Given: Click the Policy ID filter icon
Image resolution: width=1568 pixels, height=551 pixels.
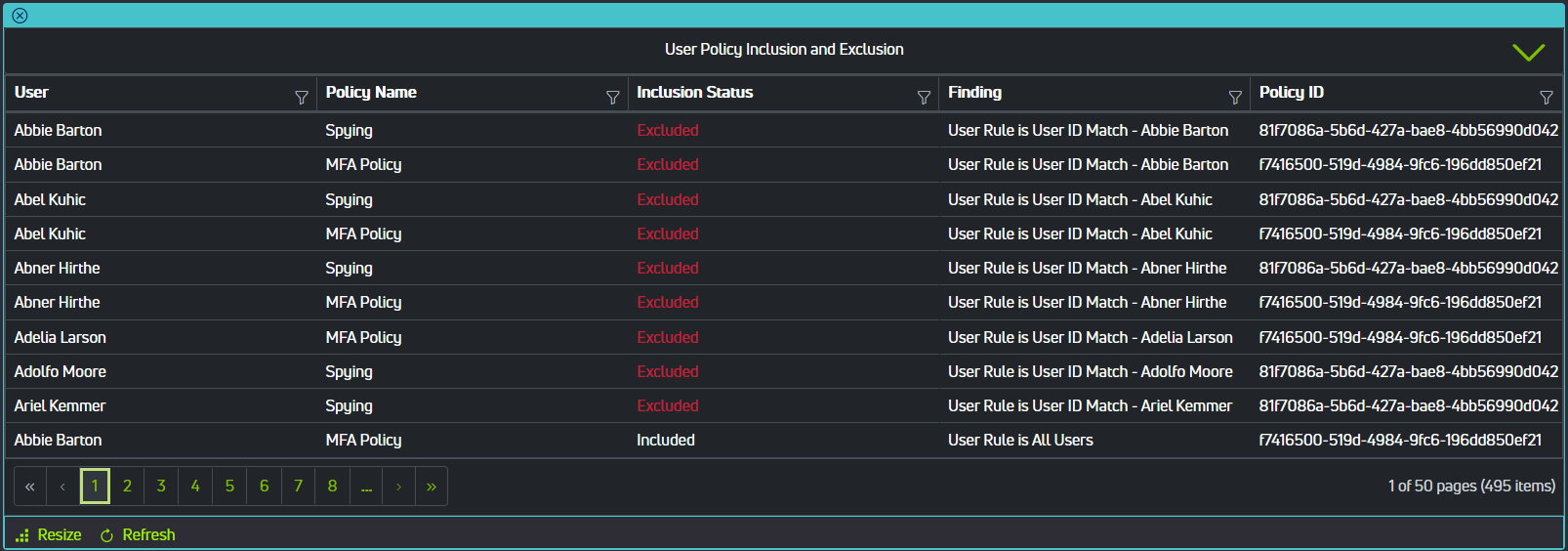Looking at the screenshot, I should coord(1546,98).
